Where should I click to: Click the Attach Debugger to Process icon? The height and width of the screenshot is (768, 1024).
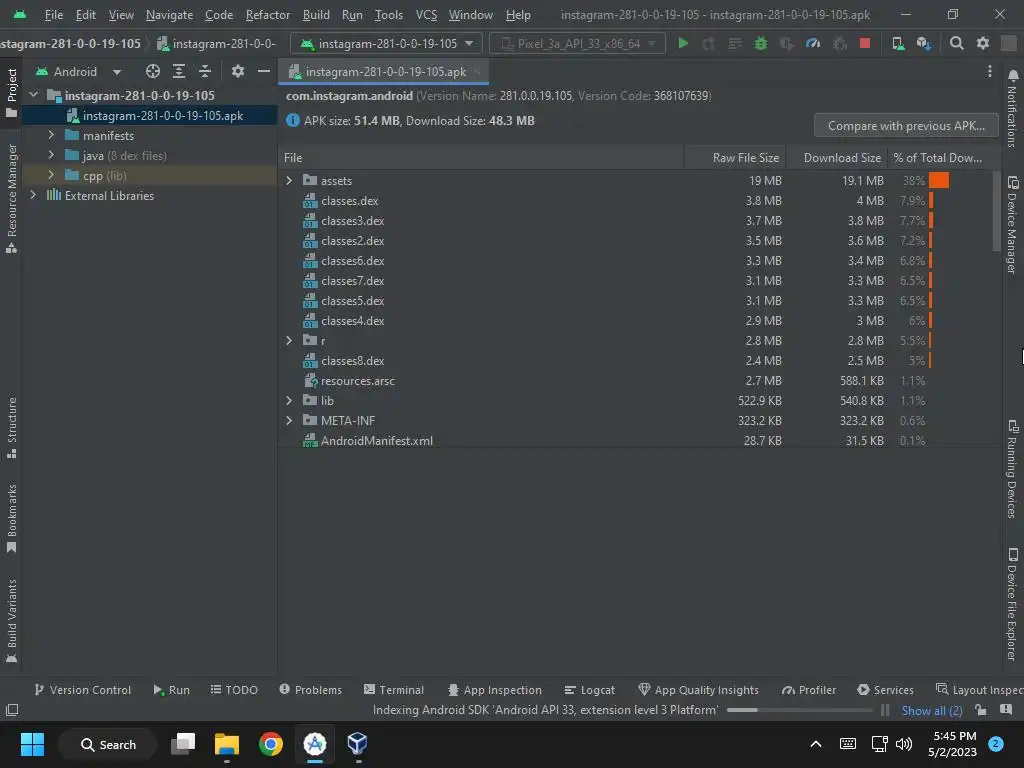(x=840, y=44)
